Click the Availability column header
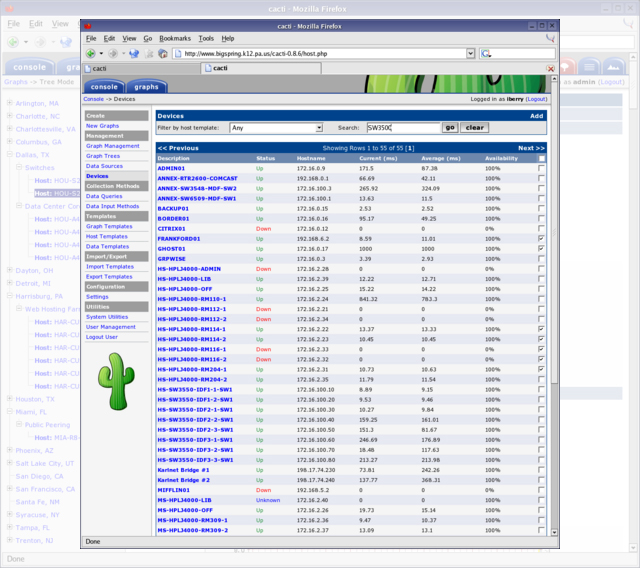This screenshot has height=568, width=640. [501, 158]
